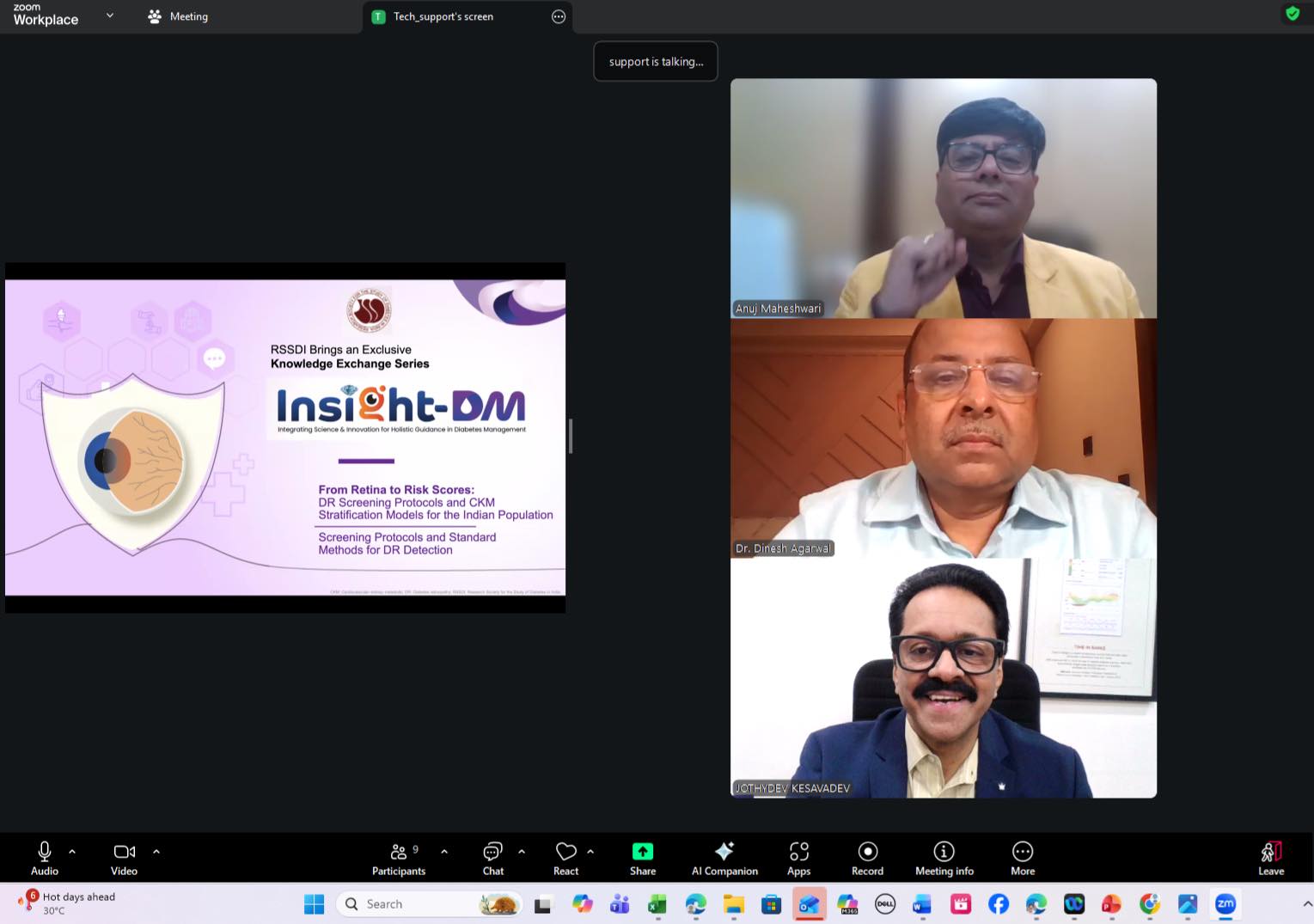Switch to the Meeting tab
The image size is (1314, 924).
coord(178,16)
